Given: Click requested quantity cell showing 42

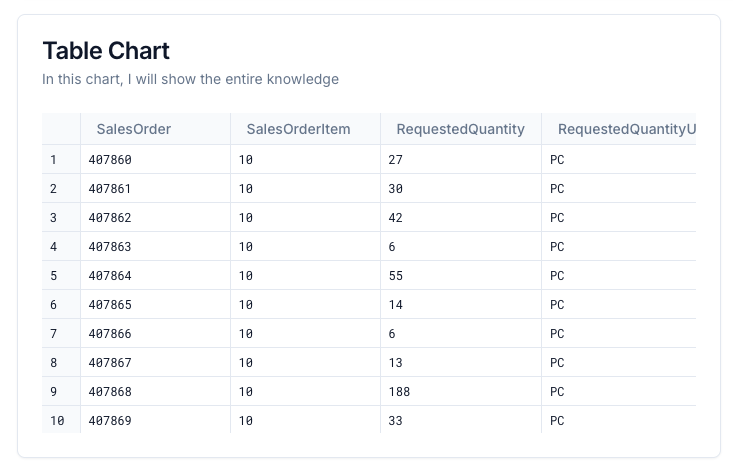Looking at the screenshot, I should click(x=461, y=217).
